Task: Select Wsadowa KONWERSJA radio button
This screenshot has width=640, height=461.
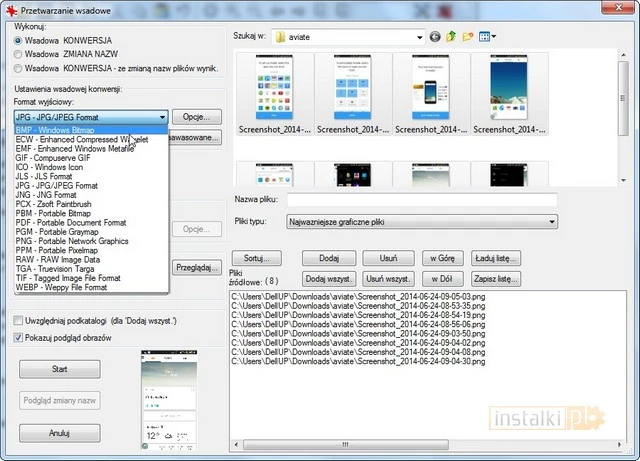Action: 20,40
